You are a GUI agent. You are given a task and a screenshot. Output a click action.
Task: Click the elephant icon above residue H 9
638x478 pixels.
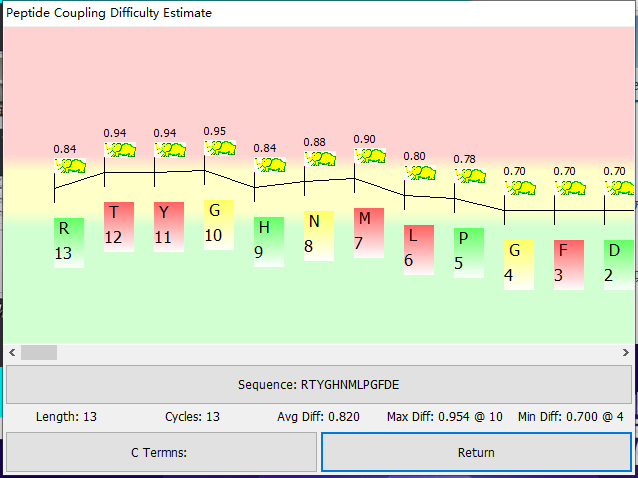pyautogui.click(x=270, y=165)
